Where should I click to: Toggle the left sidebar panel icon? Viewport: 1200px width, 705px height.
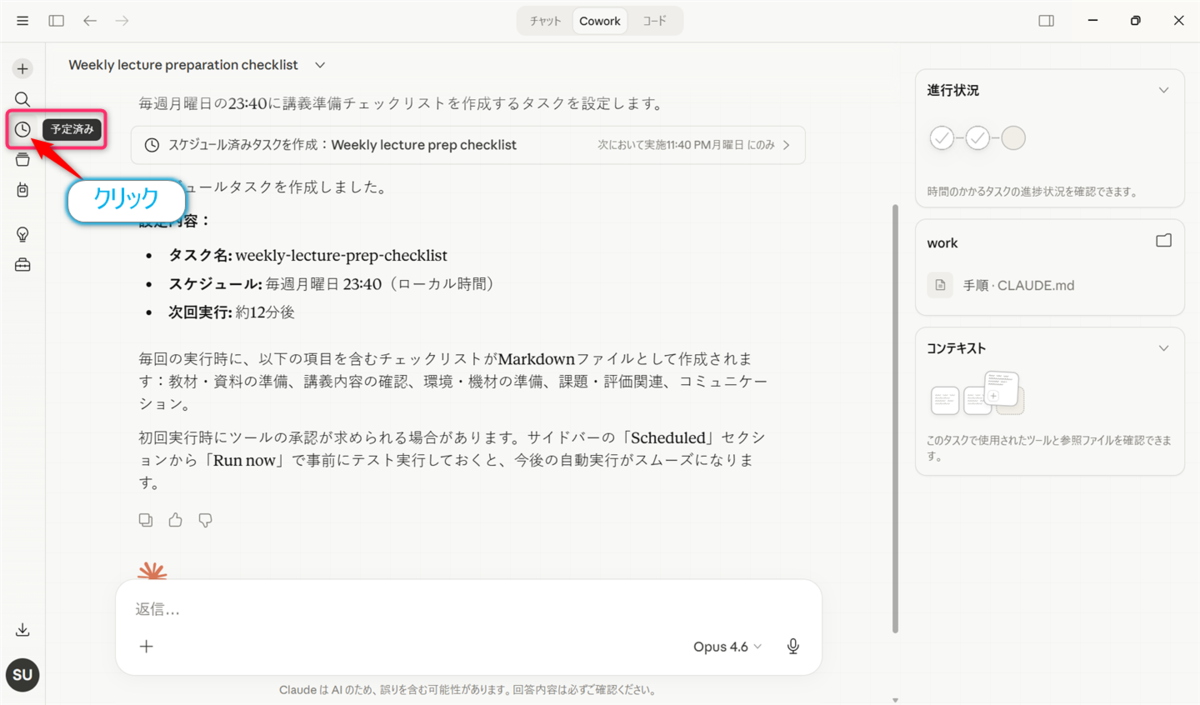point(56,20)
